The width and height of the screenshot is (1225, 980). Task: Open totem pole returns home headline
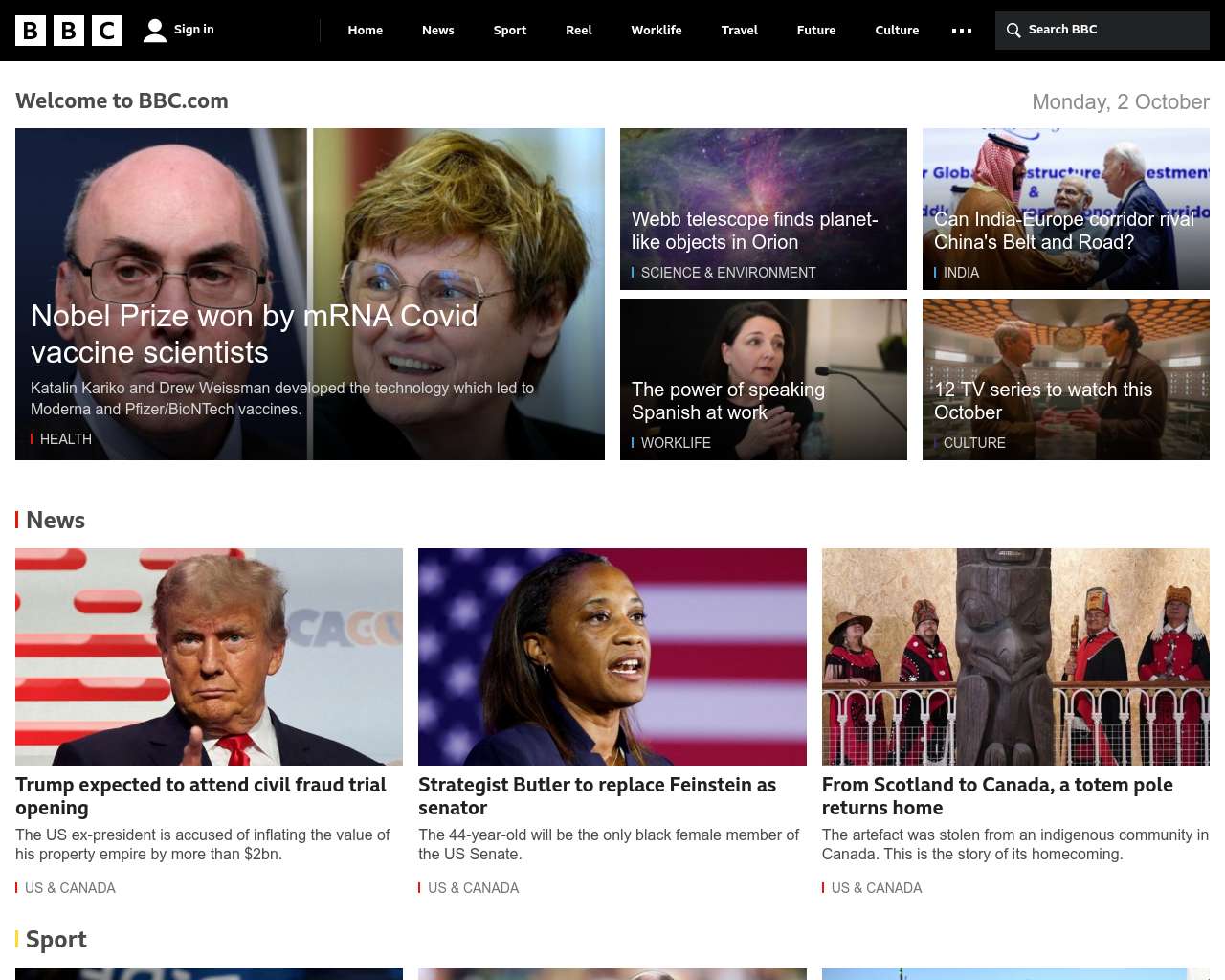tap(997, 796)
